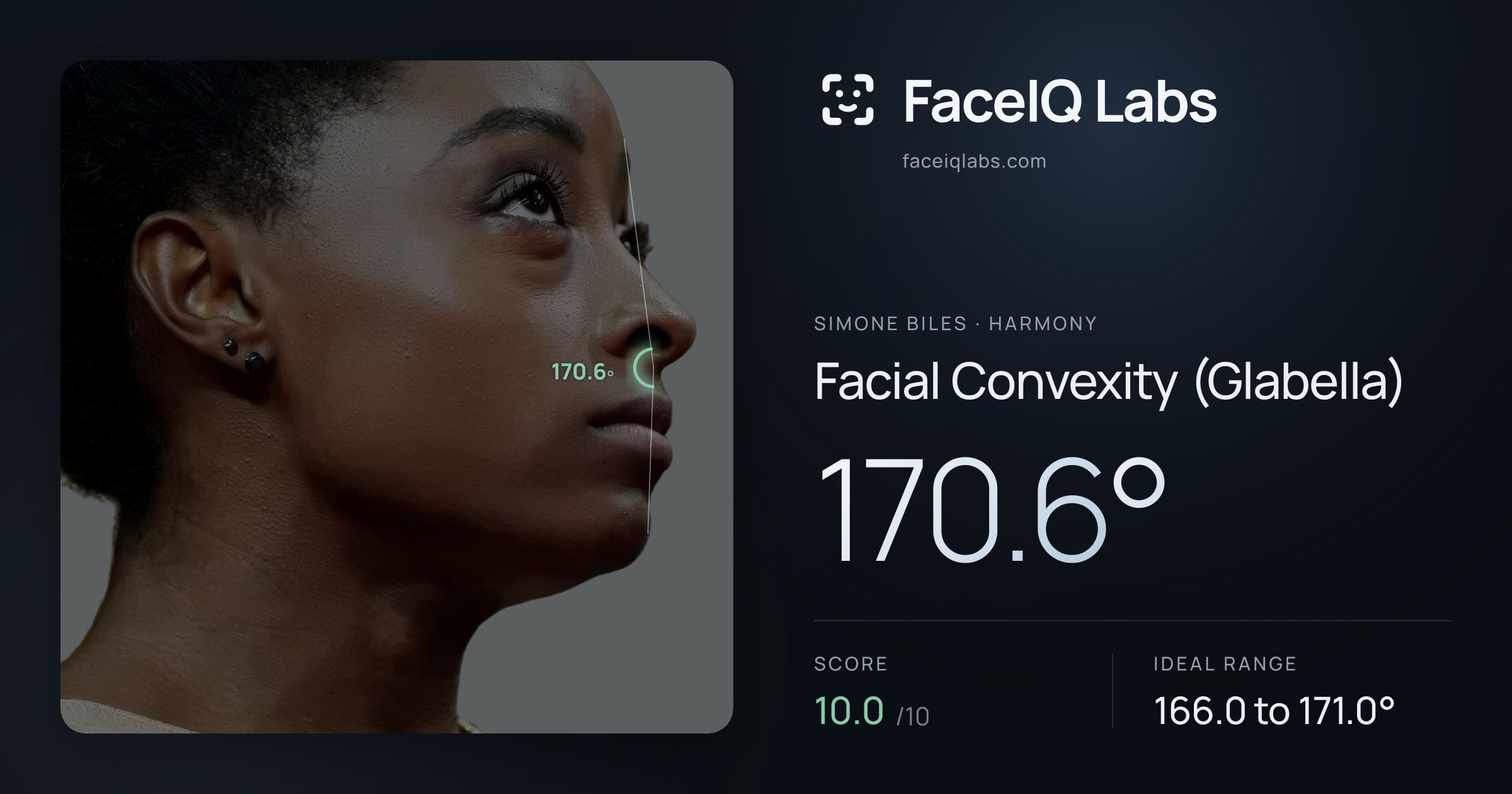Click the 166.0 to 171.0° range value
Viewport: 1512px width, 794px height.
point(1274,711)
